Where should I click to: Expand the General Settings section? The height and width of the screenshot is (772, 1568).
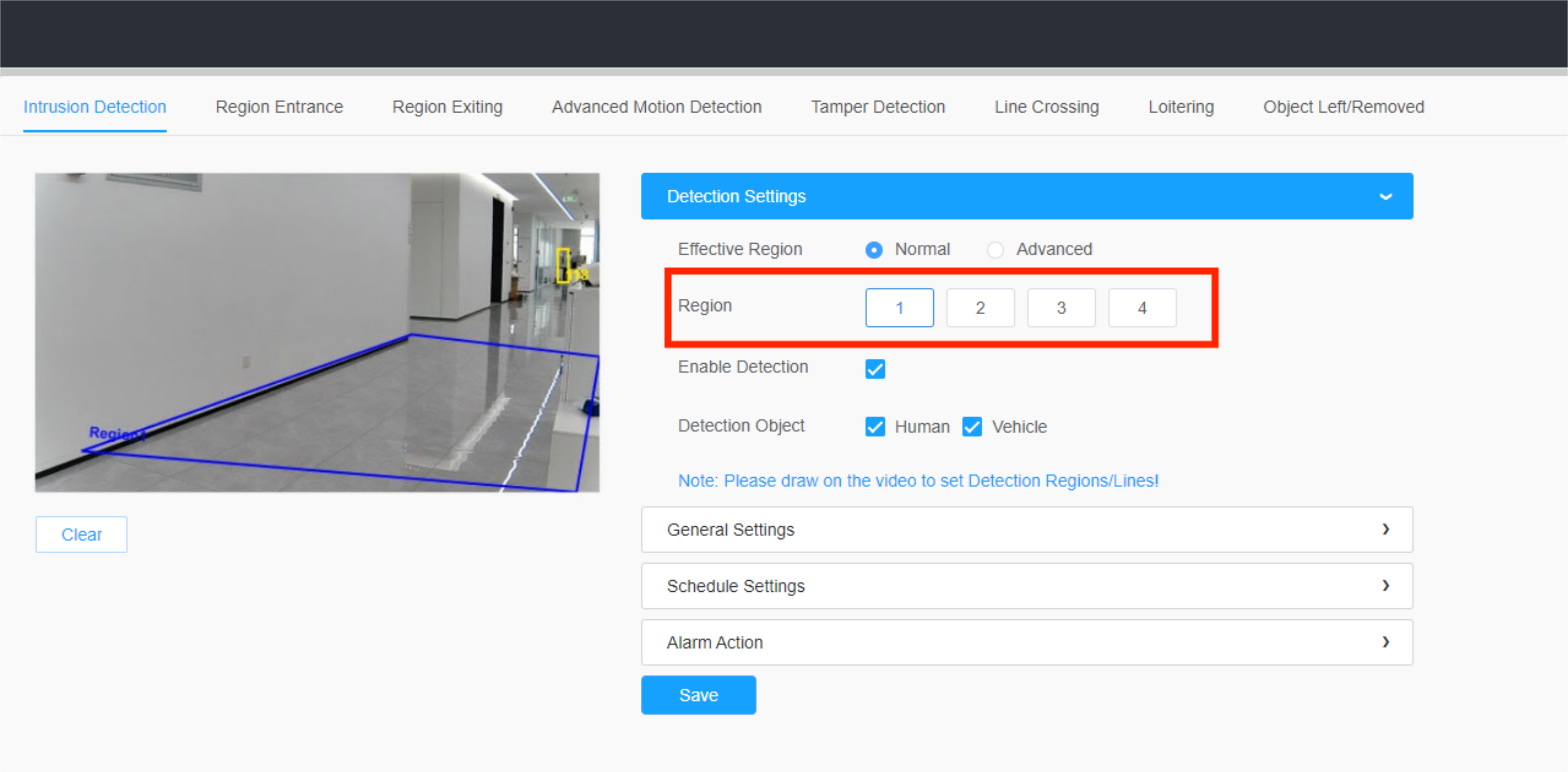(1027, 530)
